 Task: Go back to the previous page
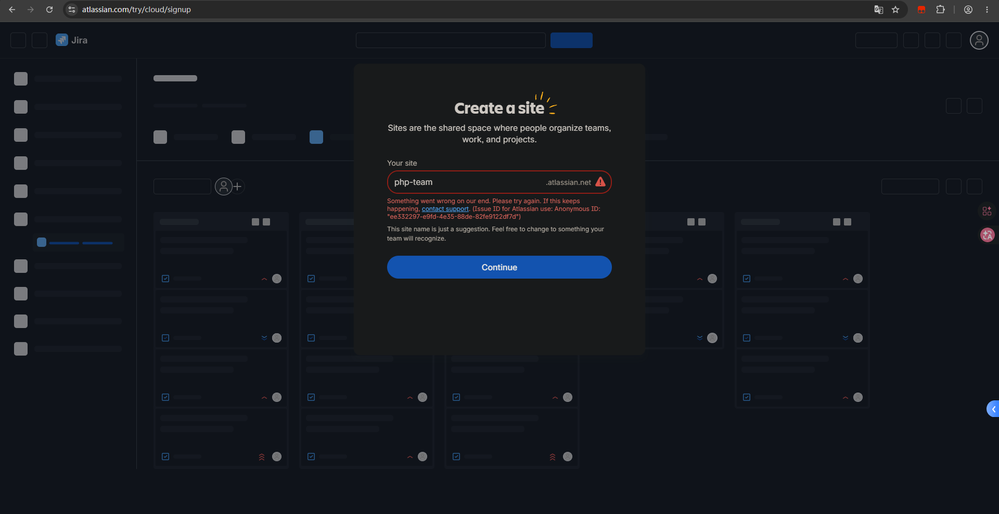click(11, 10)
